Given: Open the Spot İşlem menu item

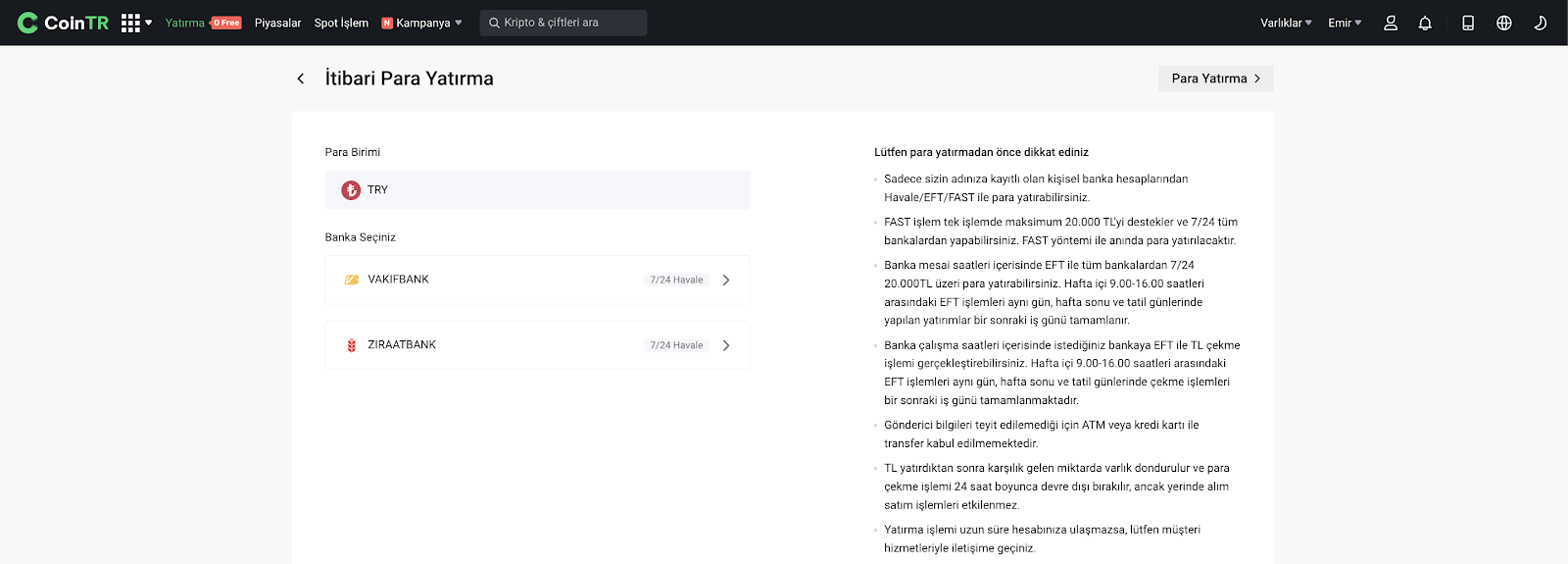Looking at the screenshot, I should [341, 23].
